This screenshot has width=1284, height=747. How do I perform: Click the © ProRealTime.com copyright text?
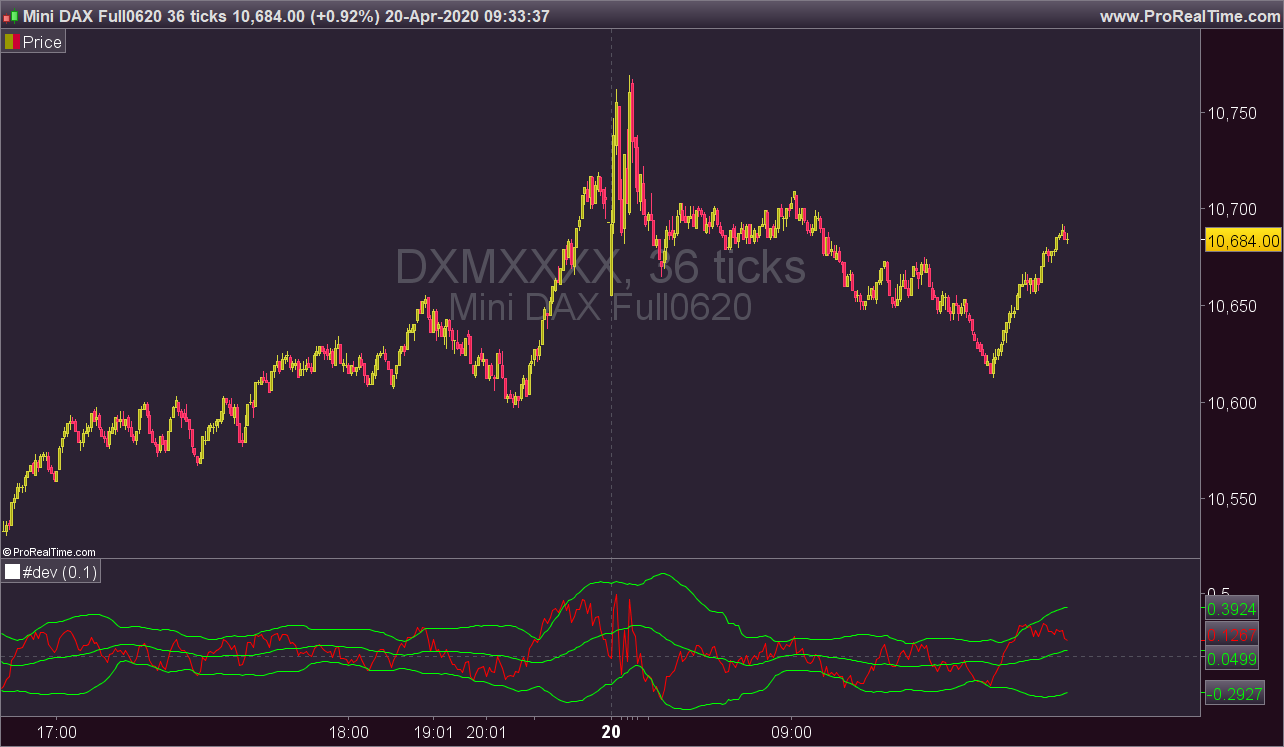pos(49,552)
